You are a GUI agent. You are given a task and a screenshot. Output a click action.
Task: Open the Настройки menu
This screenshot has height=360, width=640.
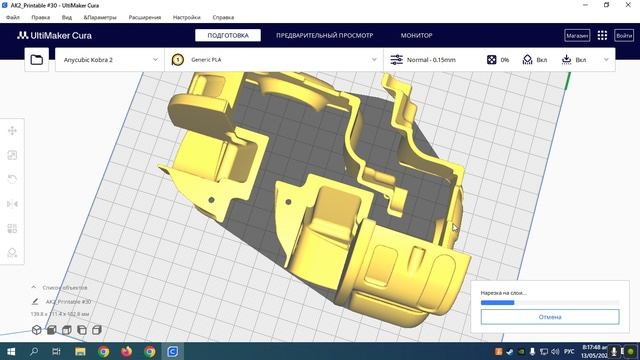(x=187, y=18)
